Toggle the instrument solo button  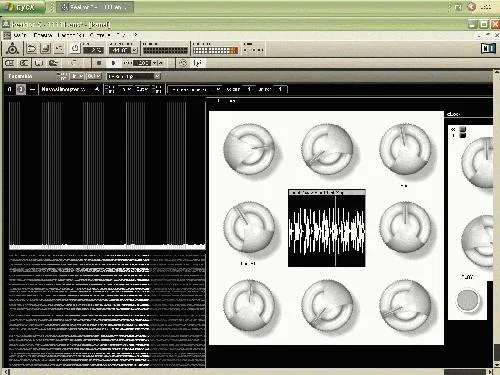click(21, 89)
